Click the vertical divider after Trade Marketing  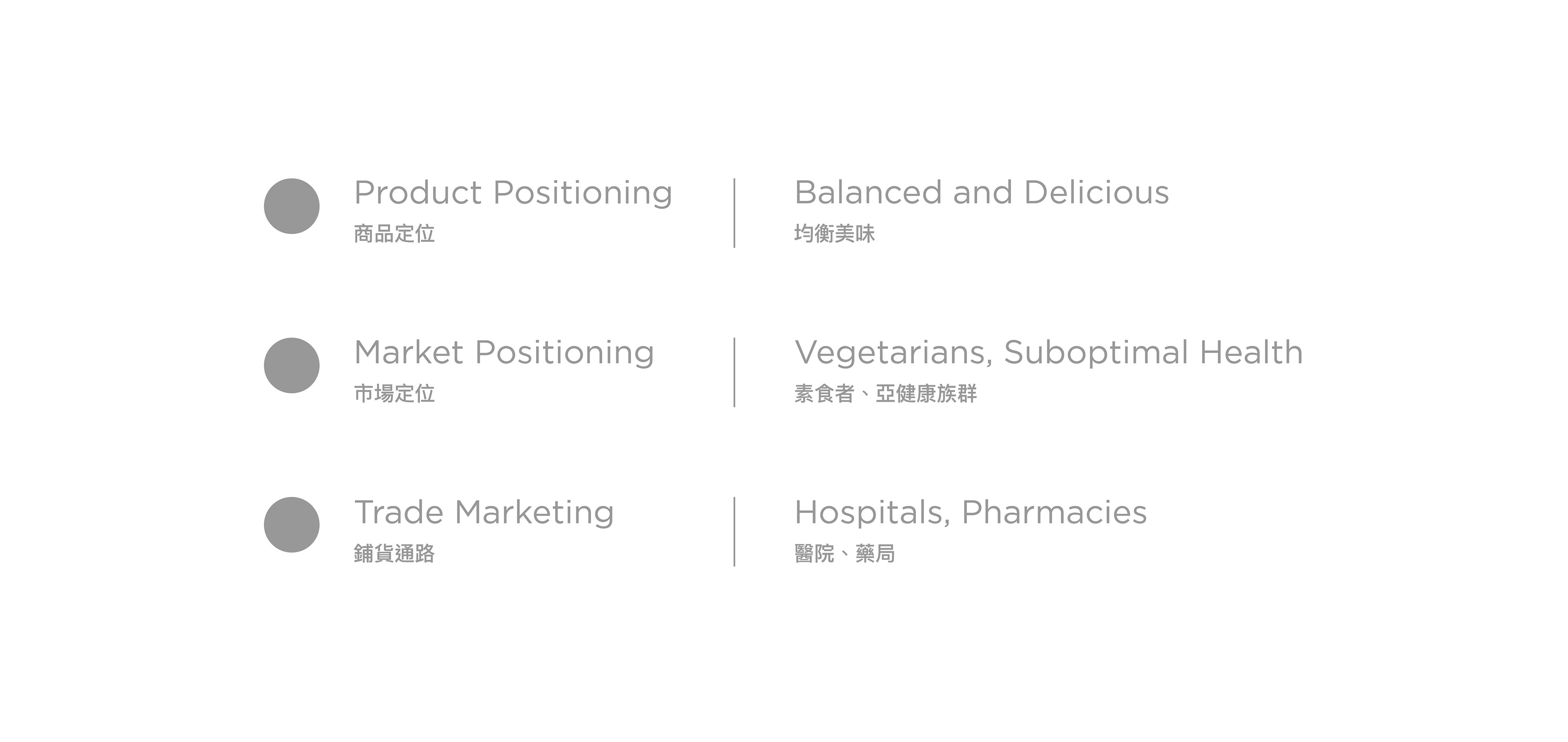coord(735,532)
